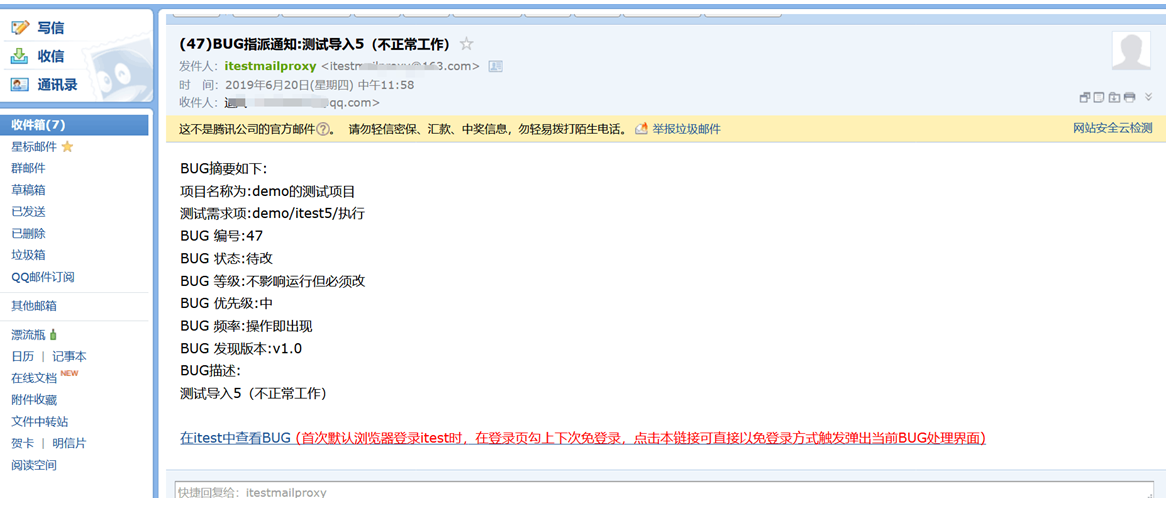Open the 垃圾箱 trash folder

28,255
